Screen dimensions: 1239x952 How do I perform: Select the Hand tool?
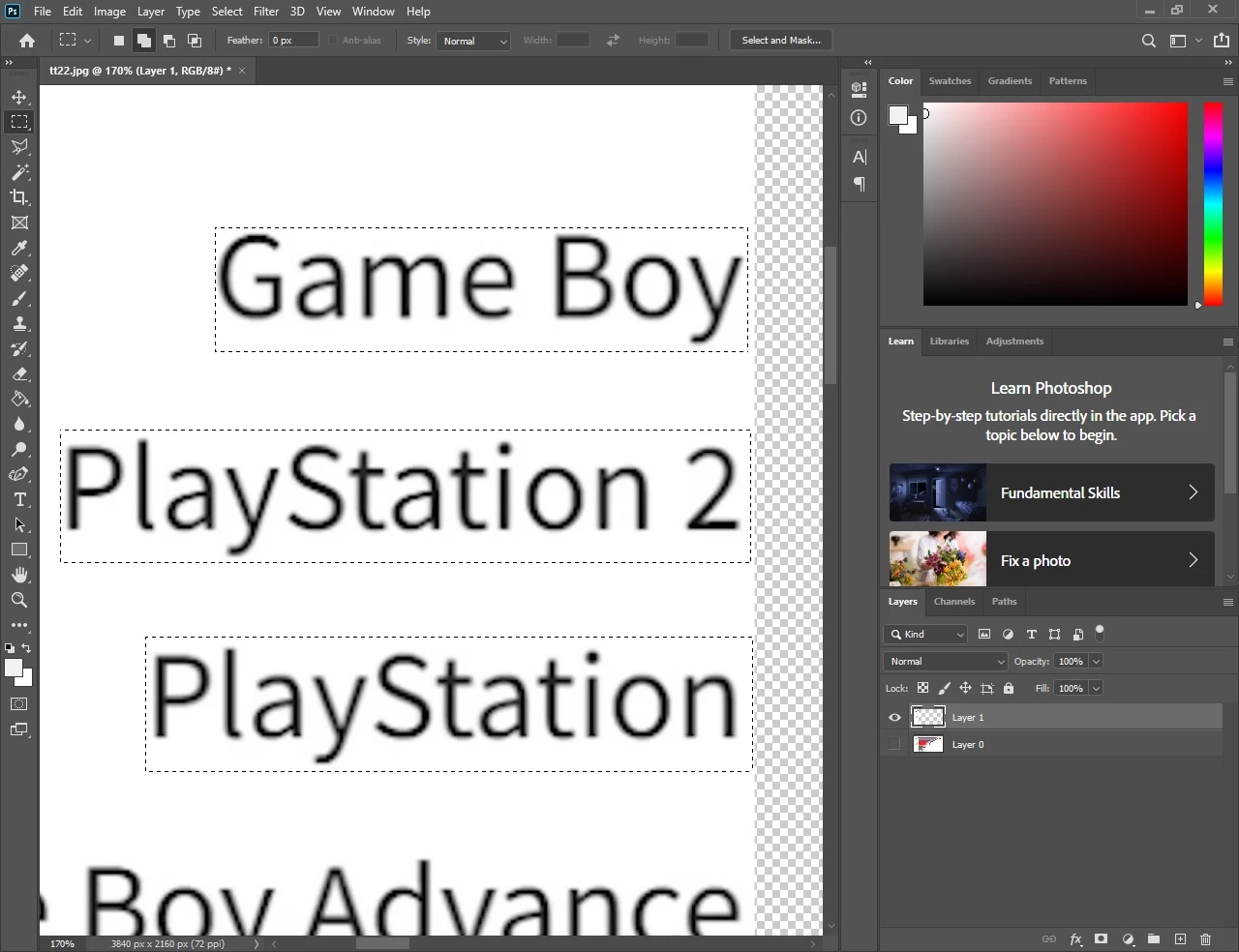pyautogui.click(x=19, y=575)
